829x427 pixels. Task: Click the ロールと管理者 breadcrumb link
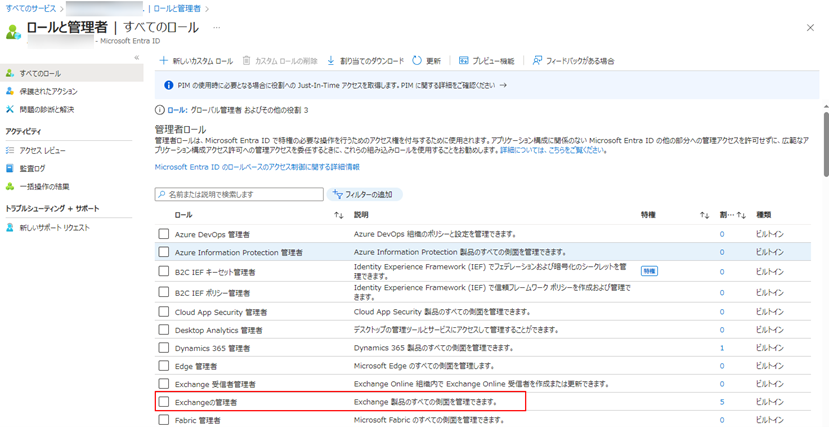tap(177, 8)
